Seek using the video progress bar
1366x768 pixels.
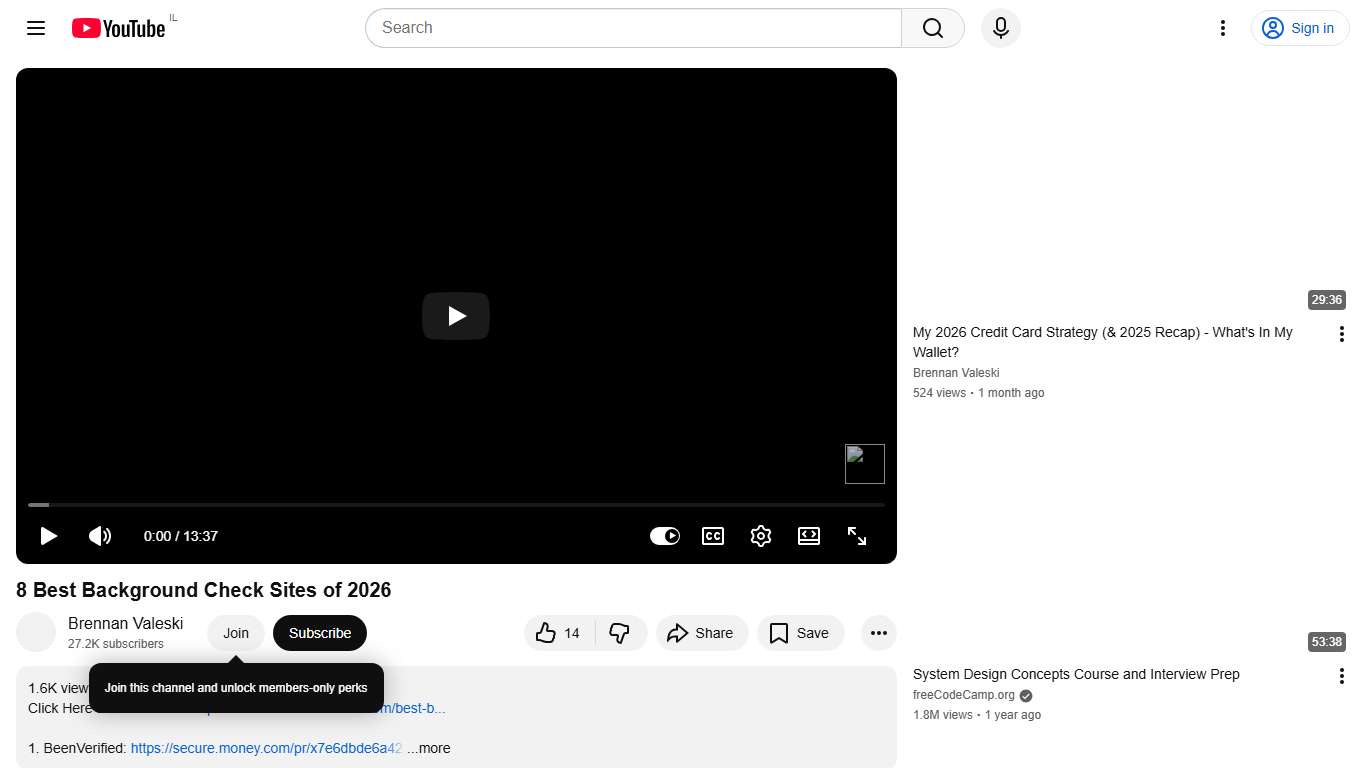click(x=456, y=505)
